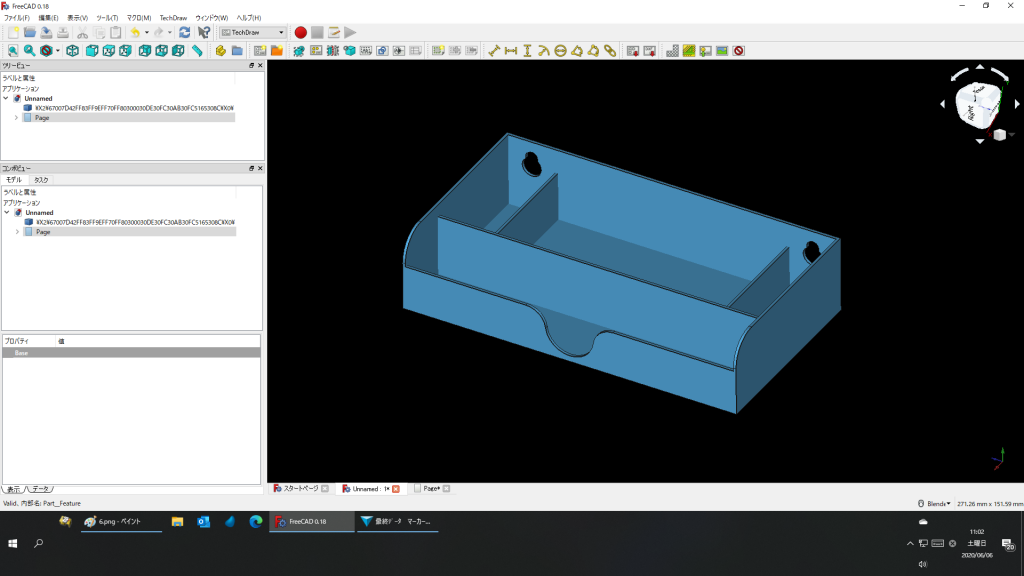The image size is (1024, 576).
Task: Click the yellow Create Part icon
Action: pos(221,51)
